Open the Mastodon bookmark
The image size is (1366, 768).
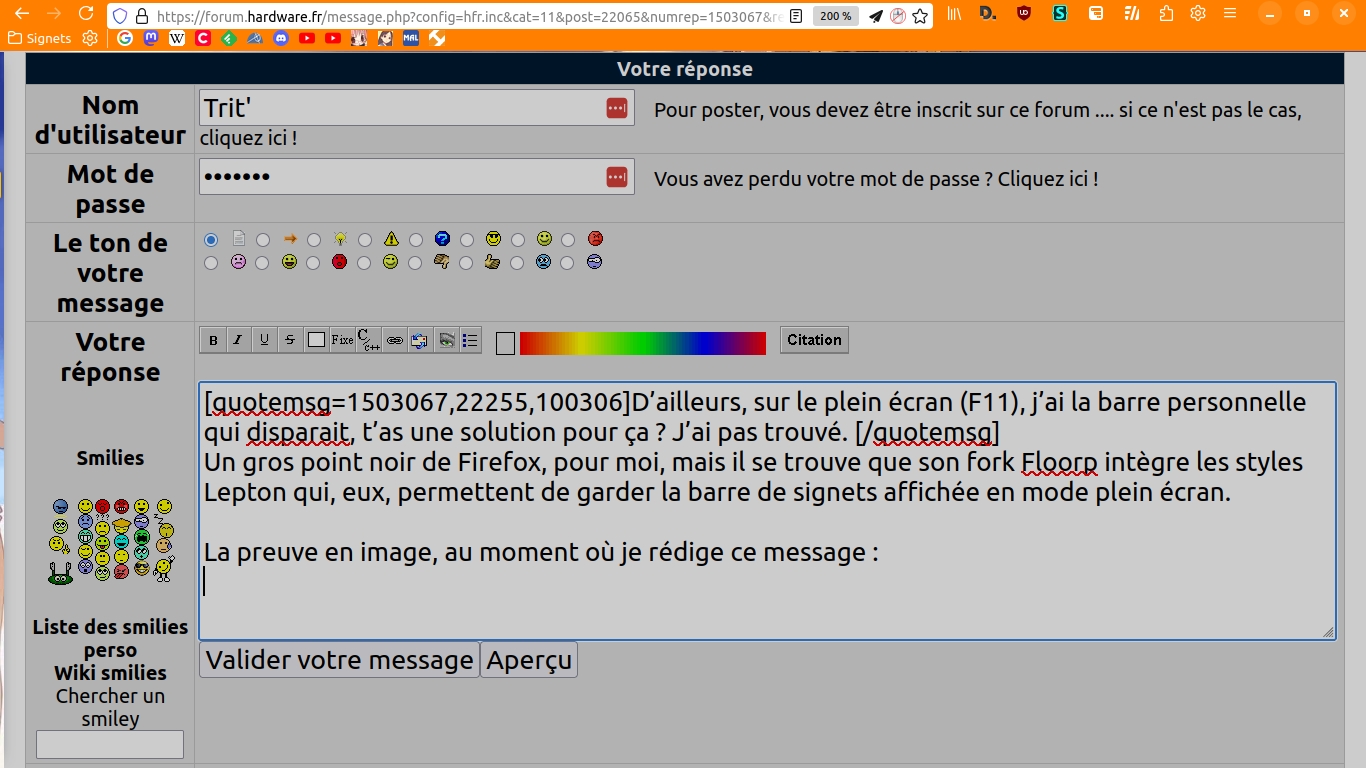(x=151, y=39)
